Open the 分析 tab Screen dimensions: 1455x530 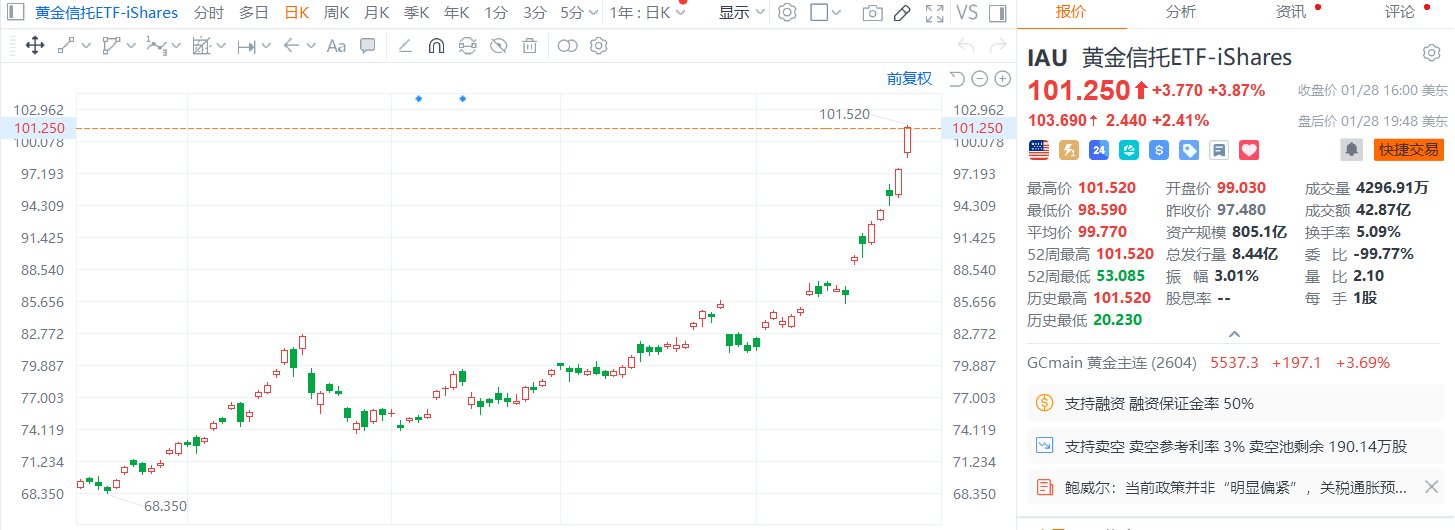[x=1180, y=13]
